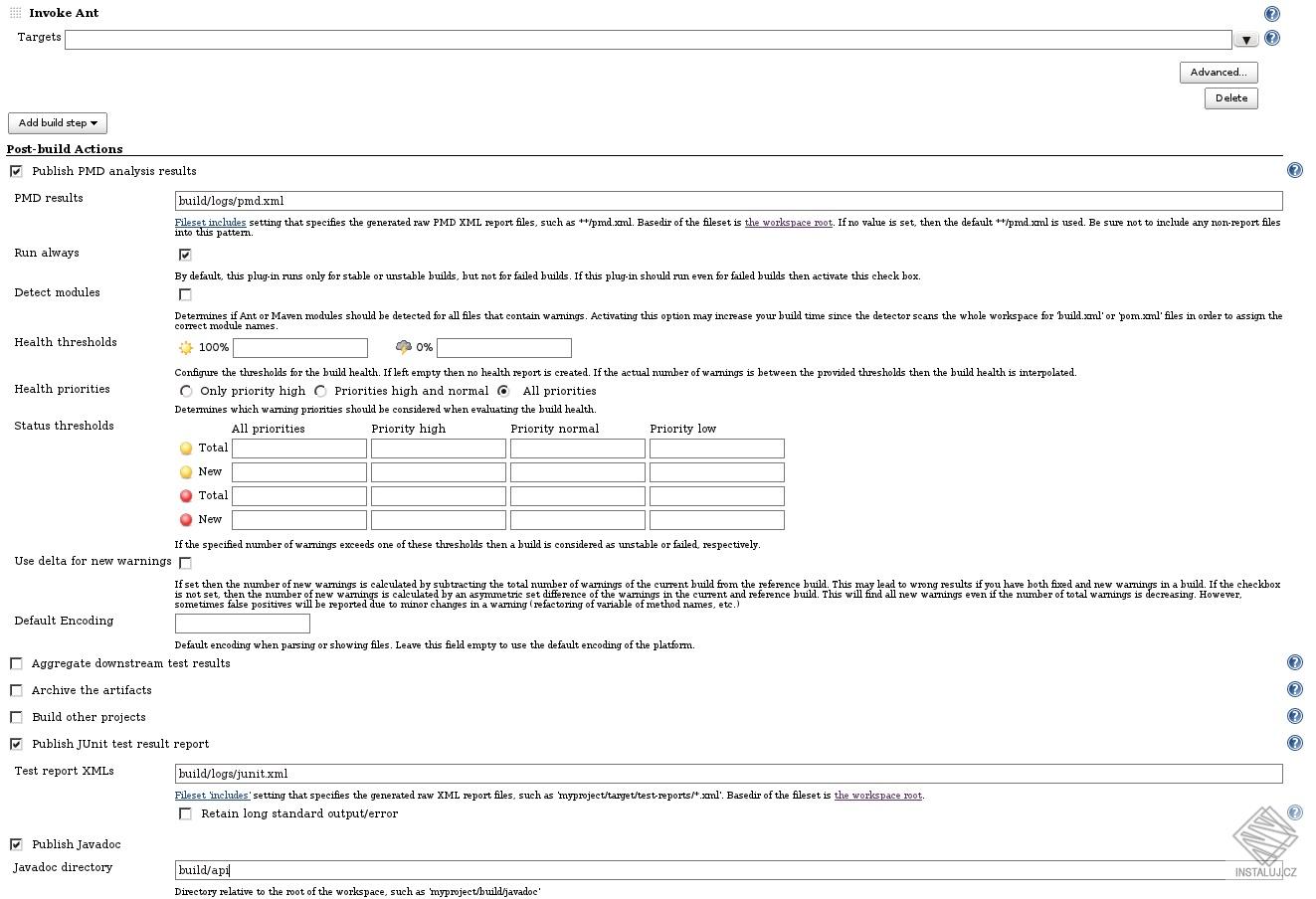Click the Advanced... button
This screenshot has height=899, width=1316.
[1219, 73]
